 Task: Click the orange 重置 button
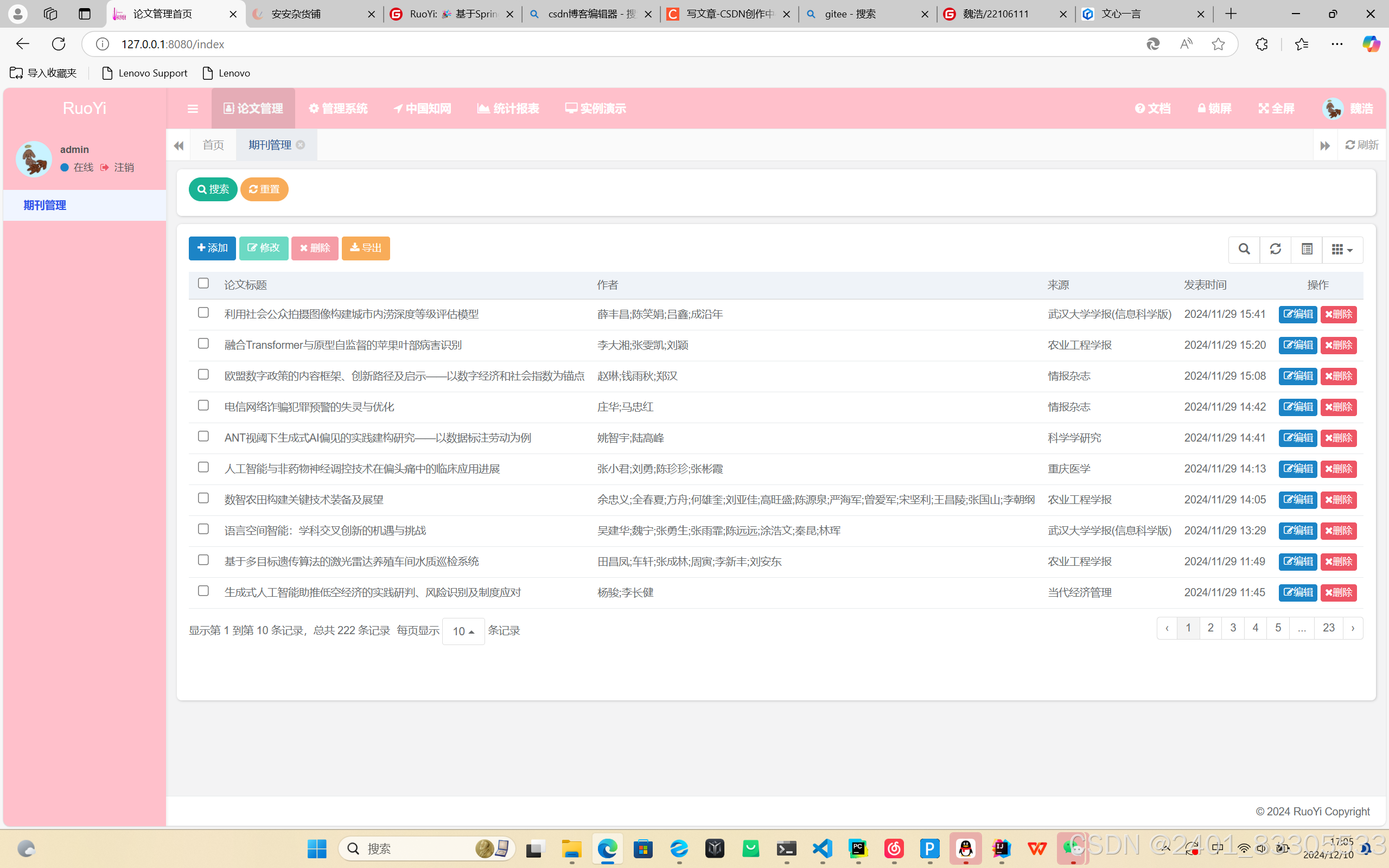pyautogui.click(x=264, y=189)
